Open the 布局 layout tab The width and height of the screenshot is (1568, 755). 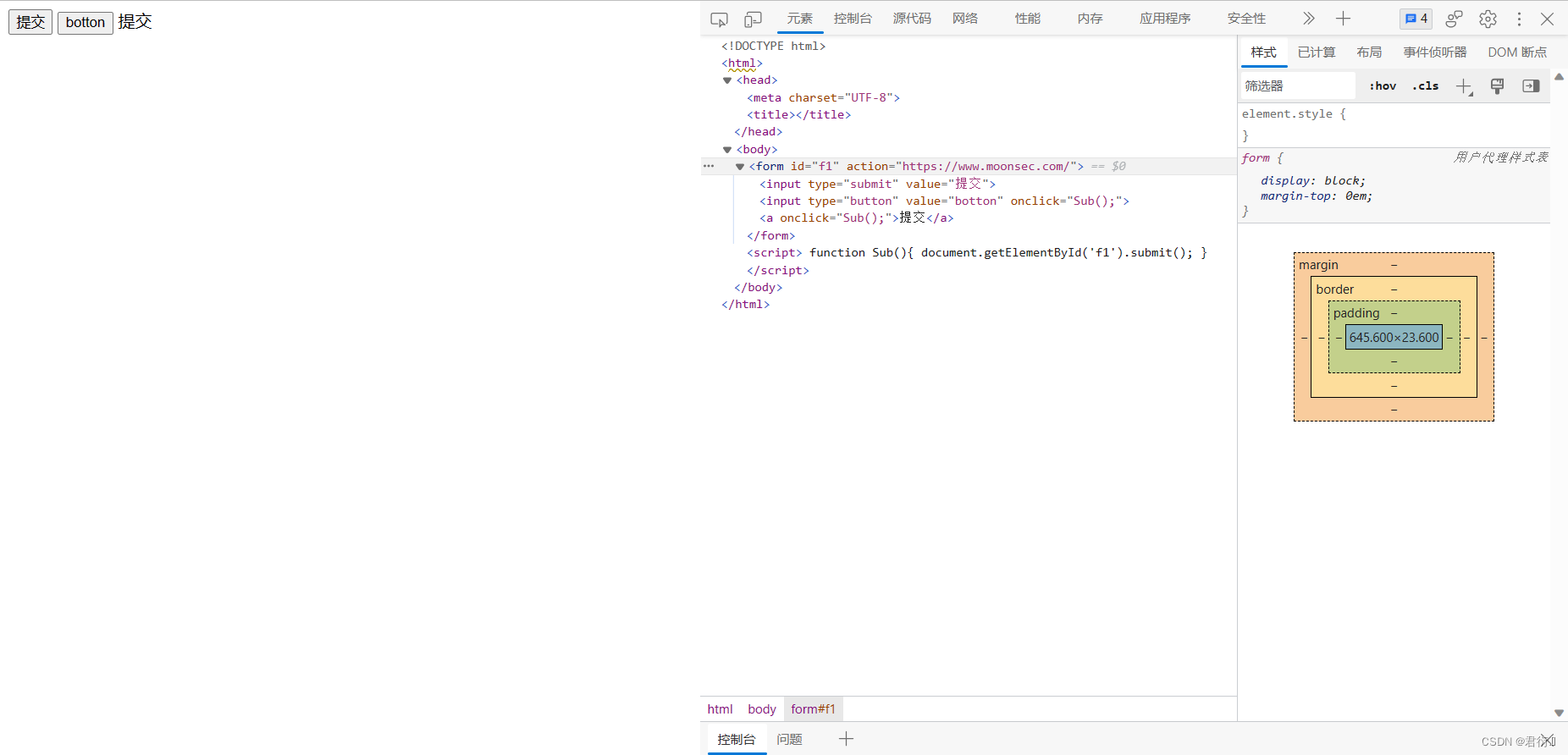point(1369,52)
